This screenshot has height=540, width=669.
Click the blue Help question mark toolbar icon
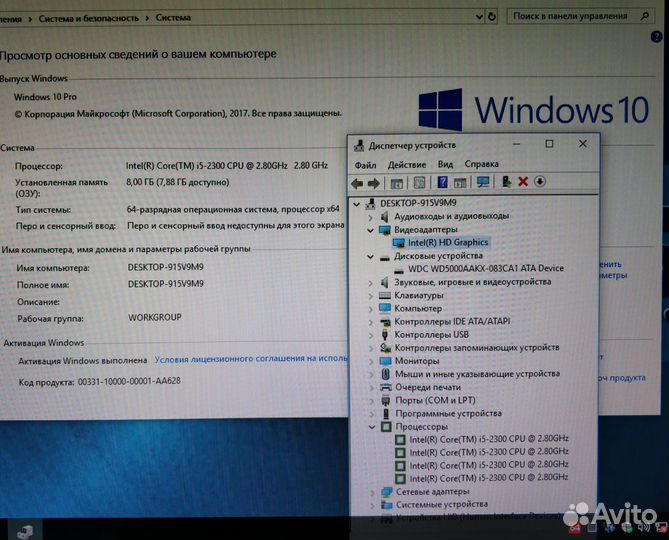[442, 182]
